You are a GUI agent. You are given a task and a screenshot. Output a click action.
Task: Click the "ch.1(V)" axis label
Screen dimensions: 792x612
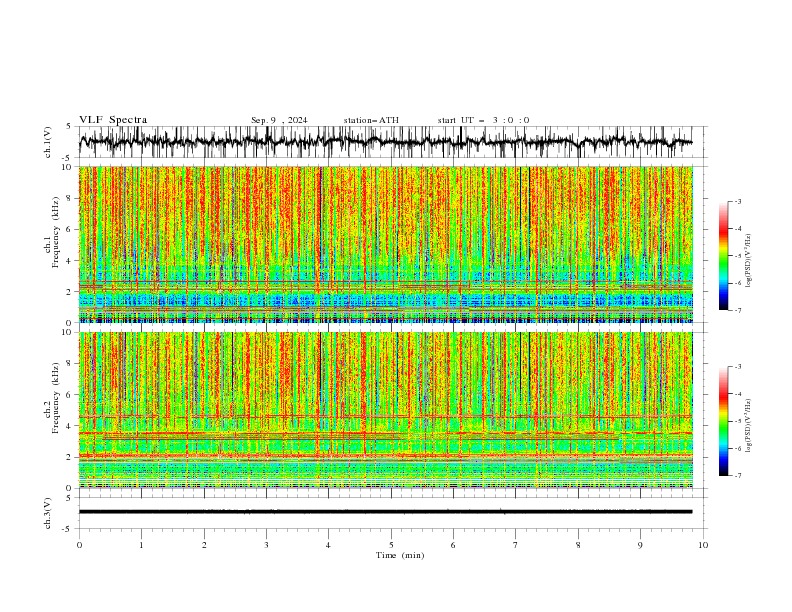pyautogui.click(x=48, y=142)
